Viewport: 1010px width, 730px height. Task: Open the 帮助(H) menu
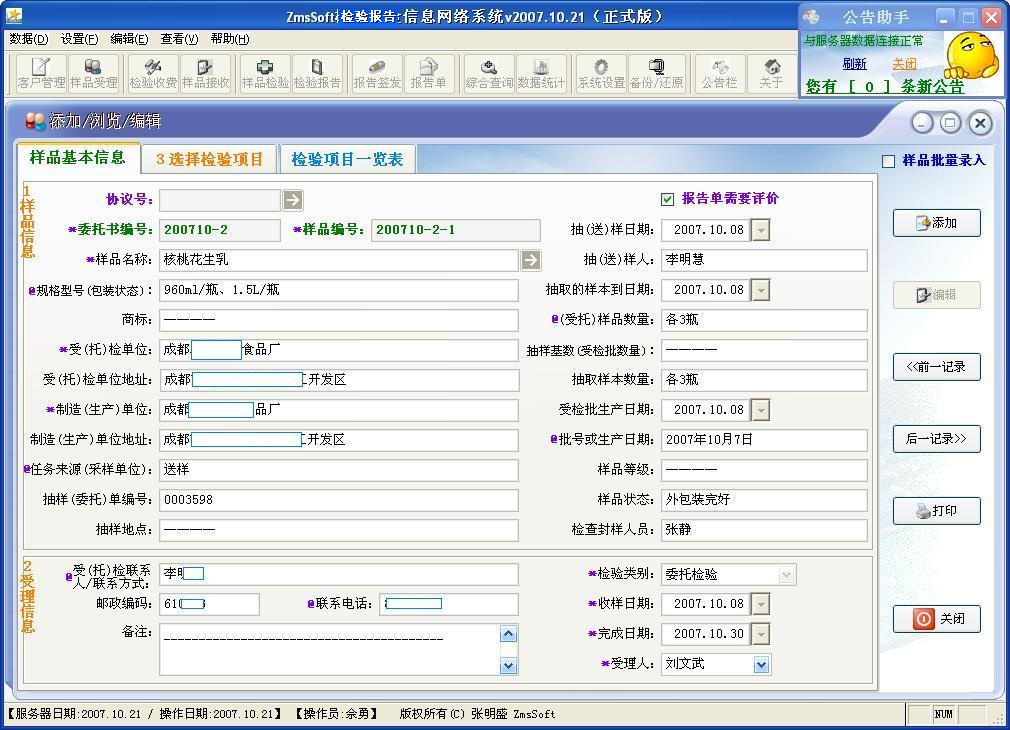[230, 39]
